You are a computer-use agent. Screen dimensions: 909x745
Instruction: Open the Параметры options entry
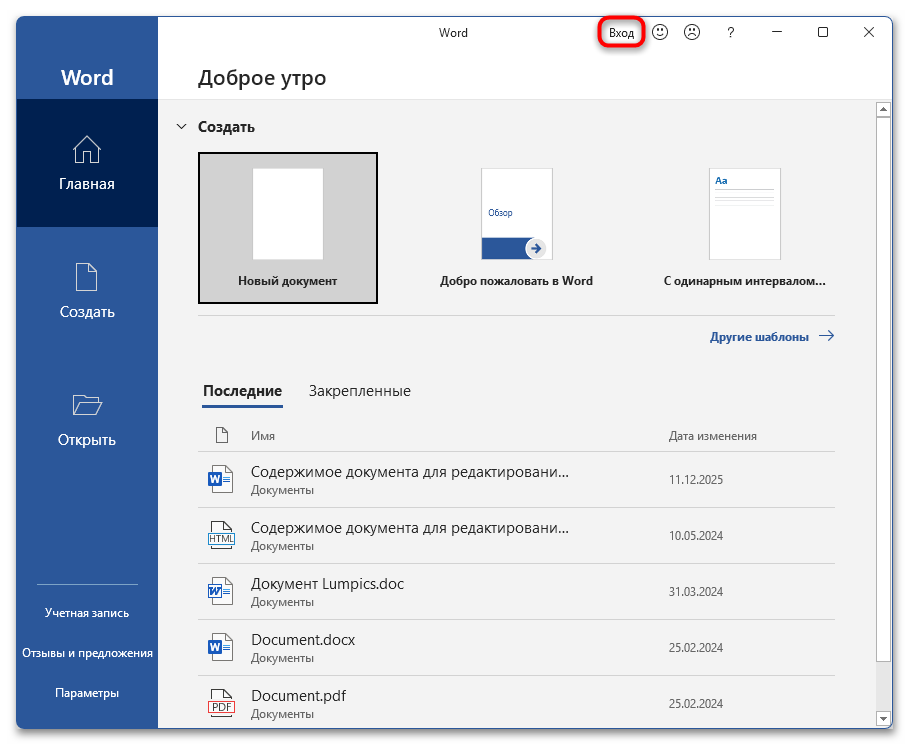click(x=87, y=692)
